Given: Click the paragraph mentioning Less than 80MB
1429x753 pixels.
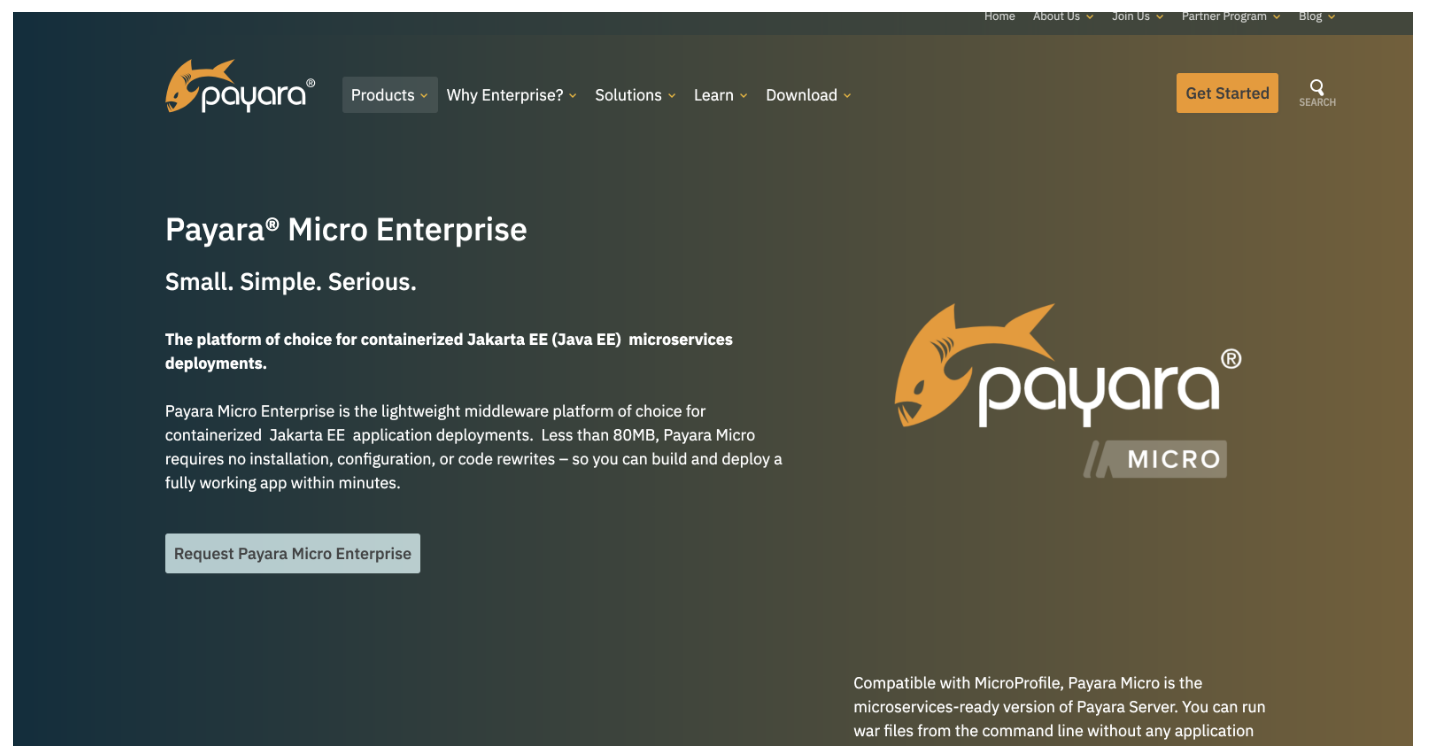Looking at the screenshot, I should click(473, 447).
